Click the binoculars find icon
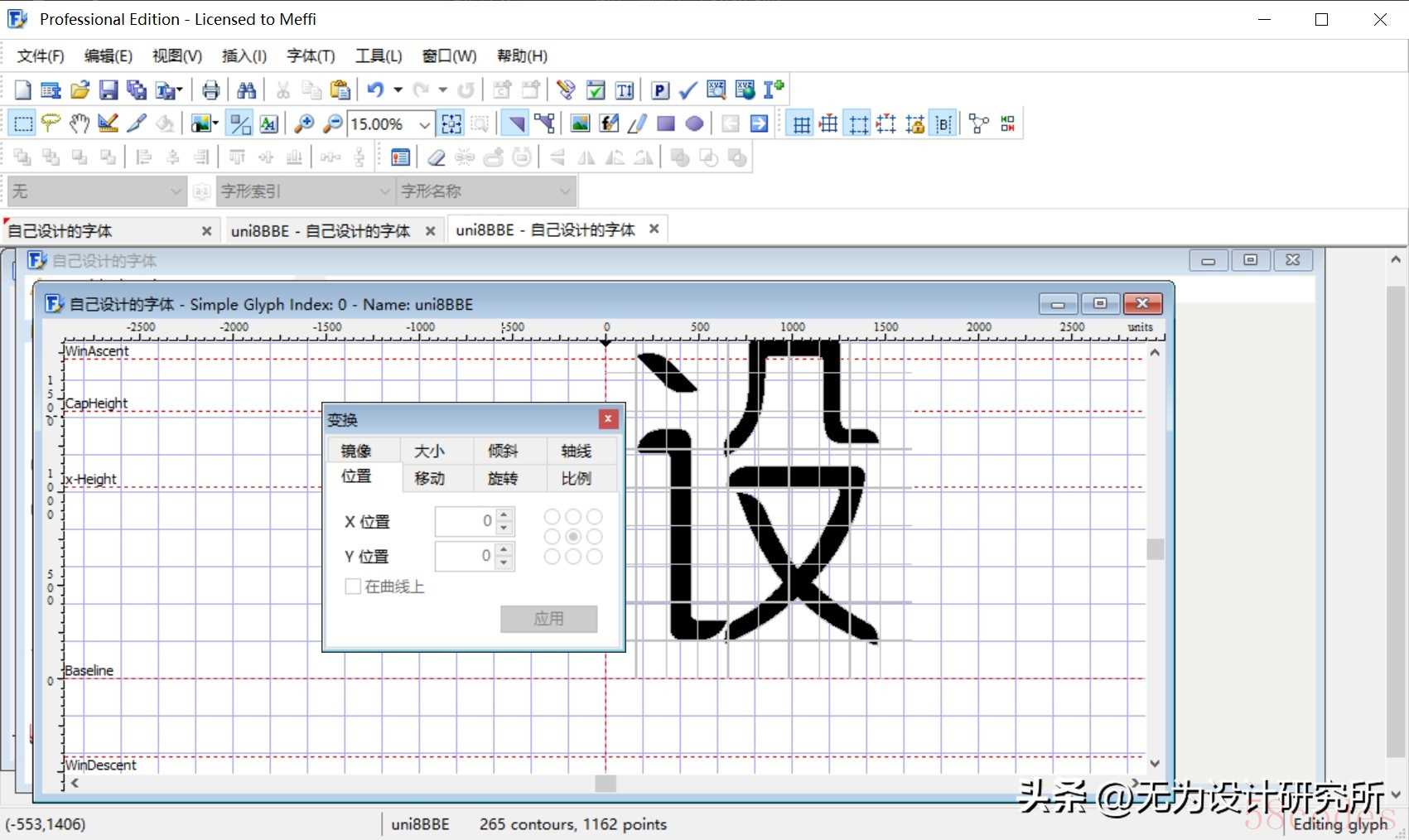Viewport: 1409px width, 840px height. click(x=247, y=89)
